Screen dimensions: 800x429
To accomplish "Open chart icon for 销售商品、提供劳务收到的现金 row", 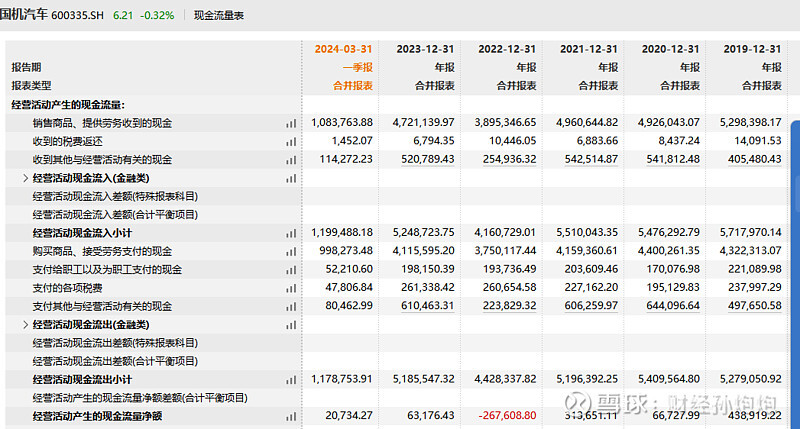I will point(291,123).
